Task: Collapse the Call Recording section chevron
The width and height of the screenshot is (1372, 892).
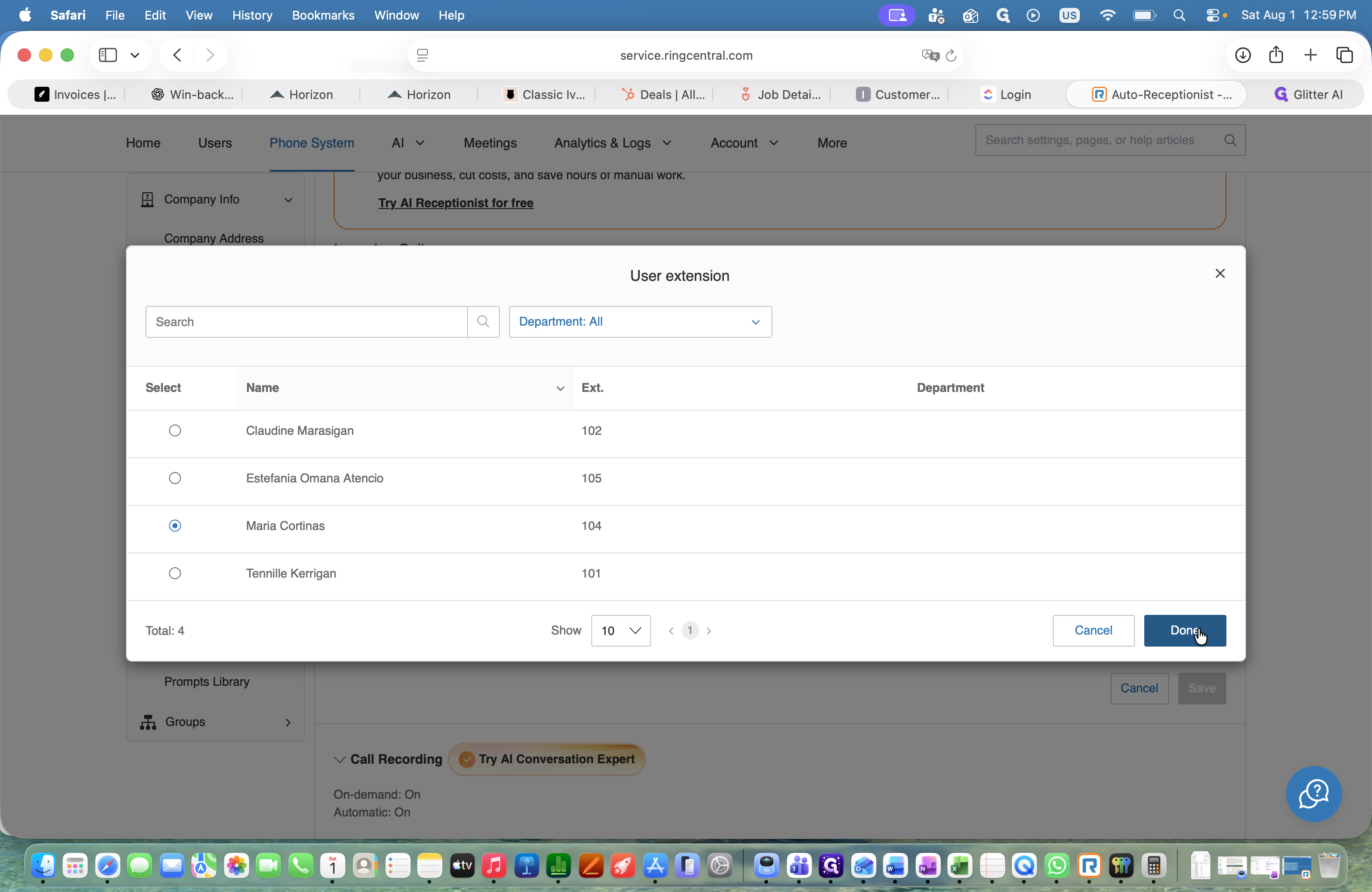Action: click(340, 760)
